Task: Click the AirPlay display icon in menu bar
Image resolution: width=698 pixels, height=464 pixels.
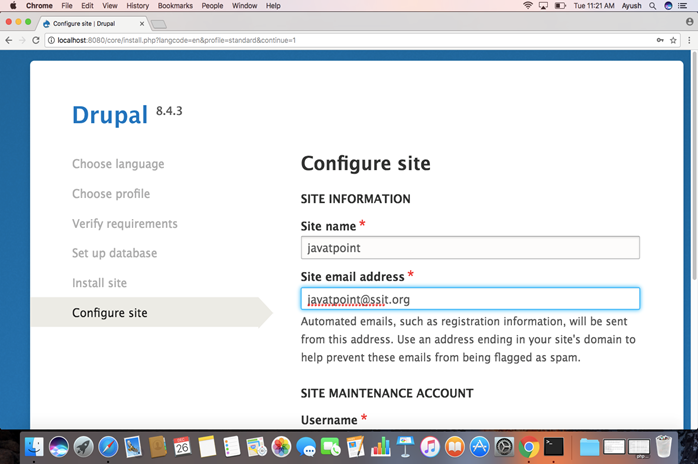Action: click(x=544, y=5)
